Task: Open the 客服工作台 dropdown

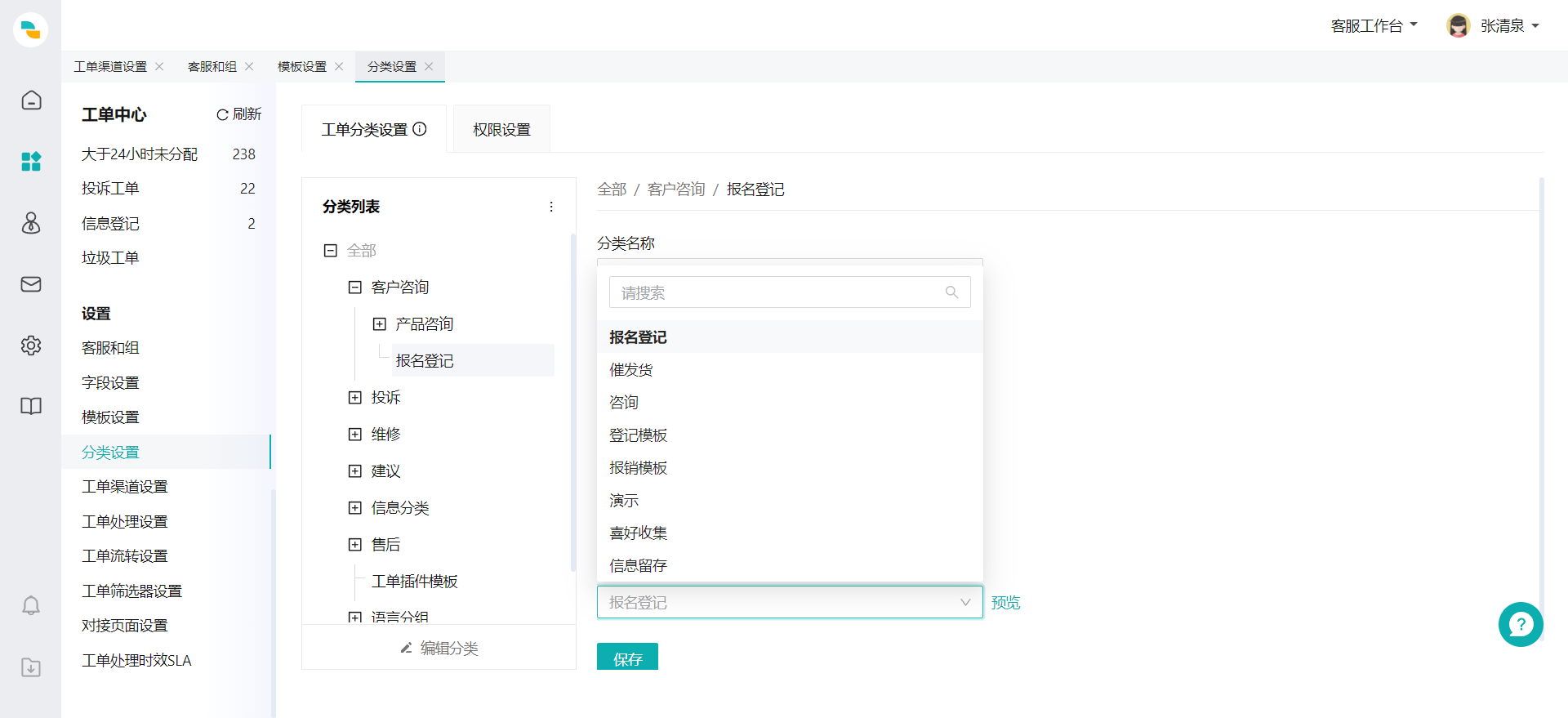Action: (1374, 26)
